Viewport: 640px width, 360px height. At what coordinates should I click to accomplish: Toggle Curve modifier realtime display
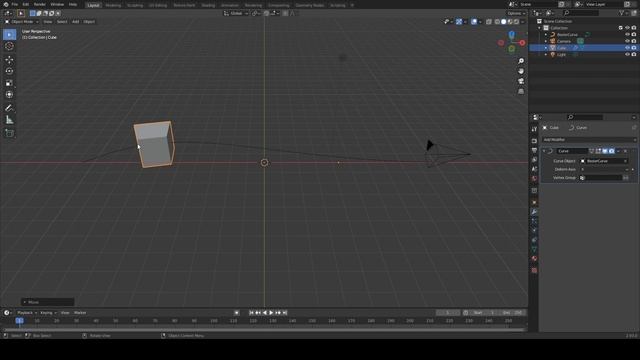[605, 151]
